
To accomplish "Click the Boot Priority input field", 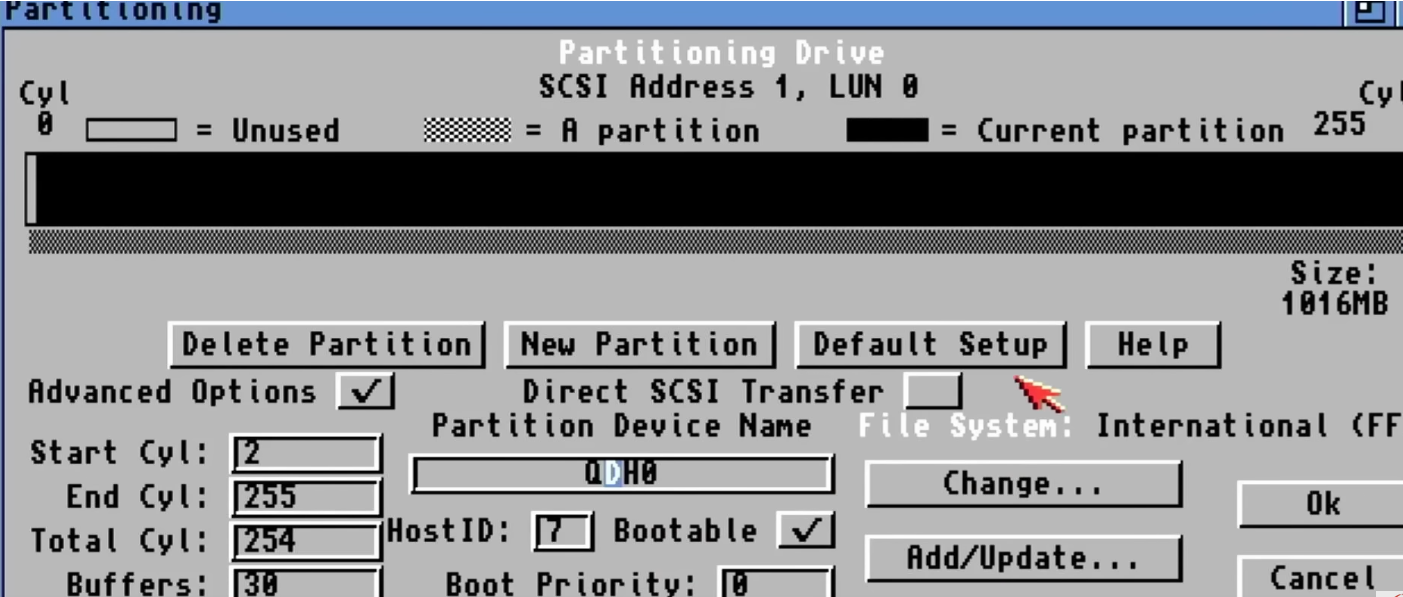I will pos(775,583).
